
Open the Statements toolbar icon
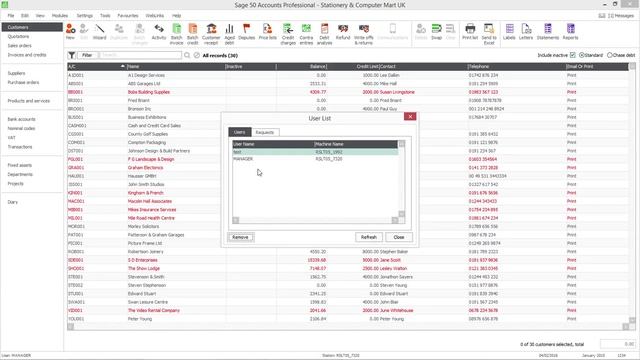(x=548, y=31)
